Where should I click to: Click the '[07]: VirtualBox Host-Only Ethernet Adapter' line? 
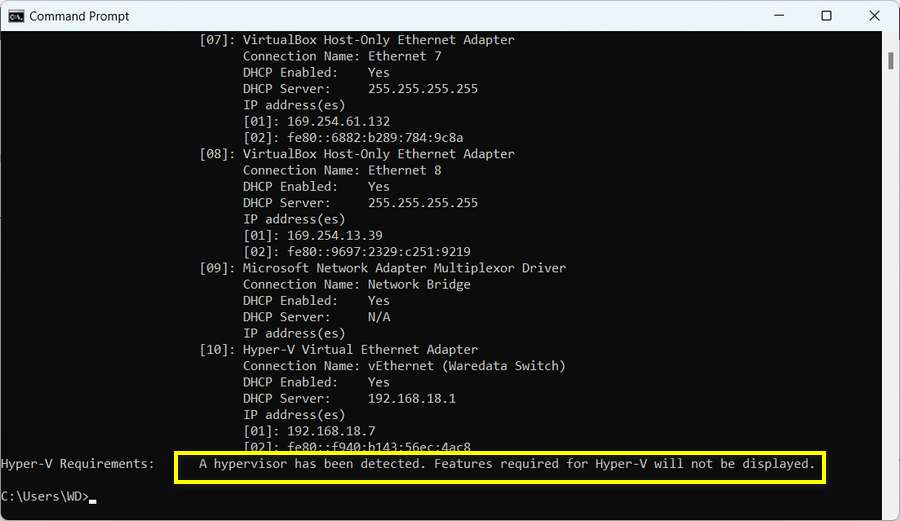(x=356, y=40)
